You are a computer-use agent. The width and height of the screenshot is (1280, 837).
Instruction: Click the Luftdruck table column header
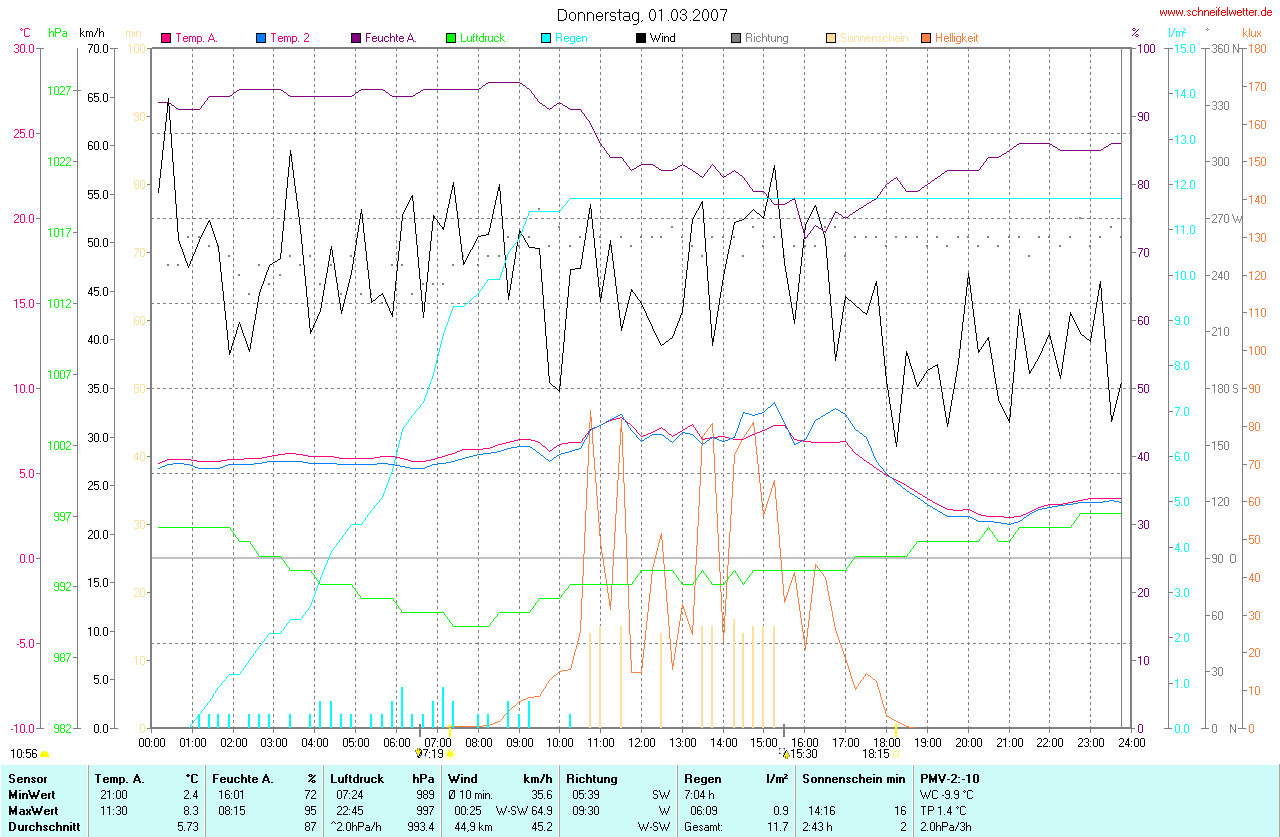[357, 778]
